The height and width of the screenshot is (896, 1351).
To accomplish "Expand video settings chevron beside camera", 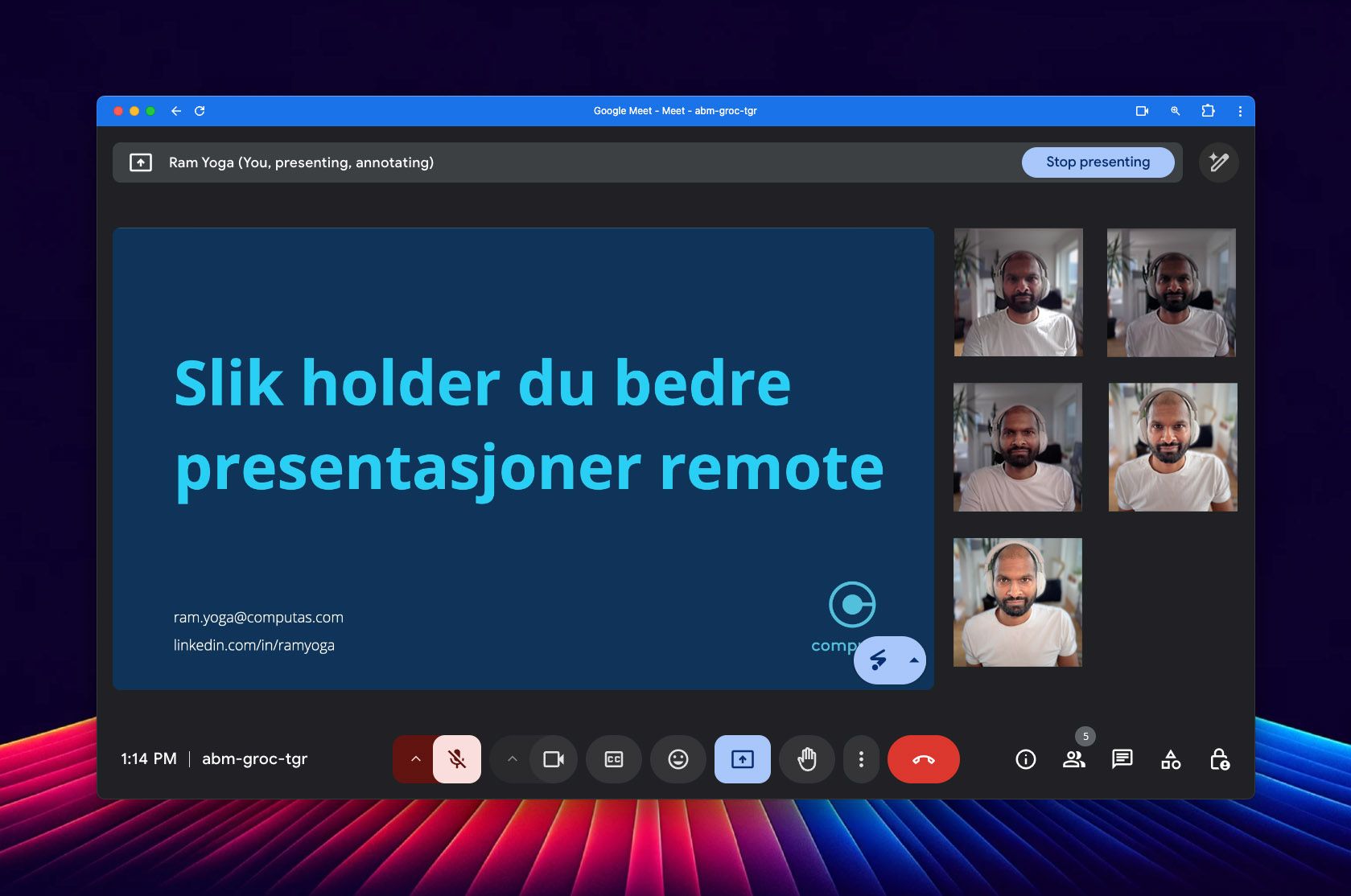I will 512,759.
